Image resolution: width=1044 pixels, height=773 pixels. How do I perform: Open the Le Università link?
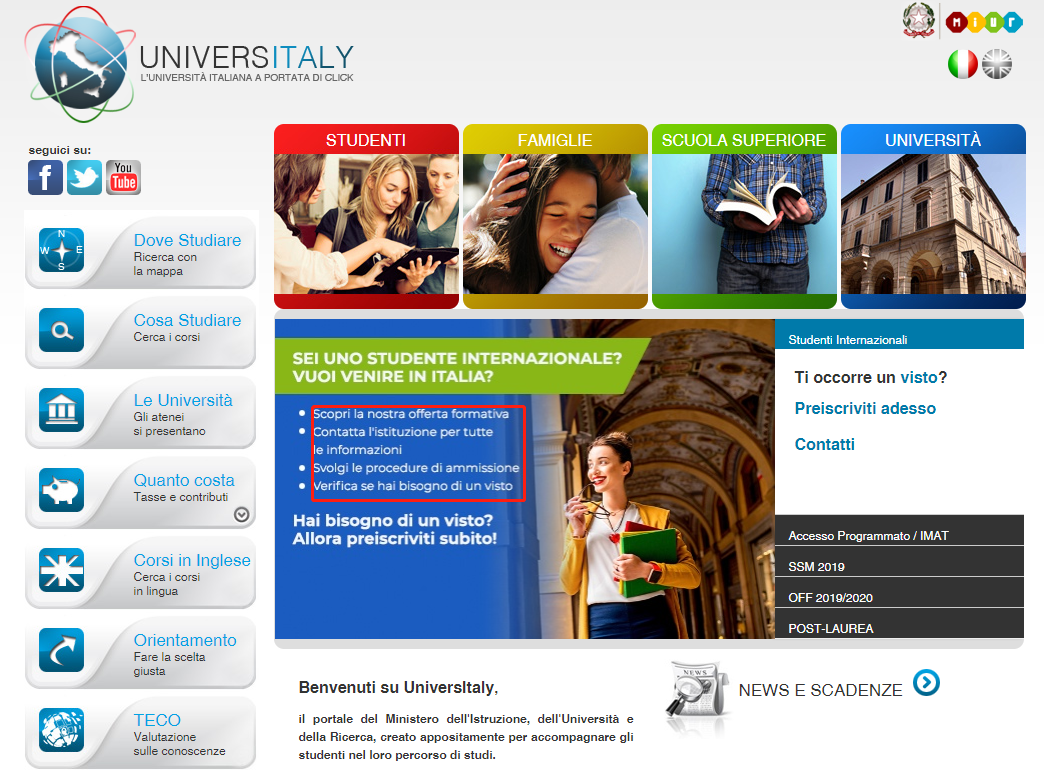(183, 400)
